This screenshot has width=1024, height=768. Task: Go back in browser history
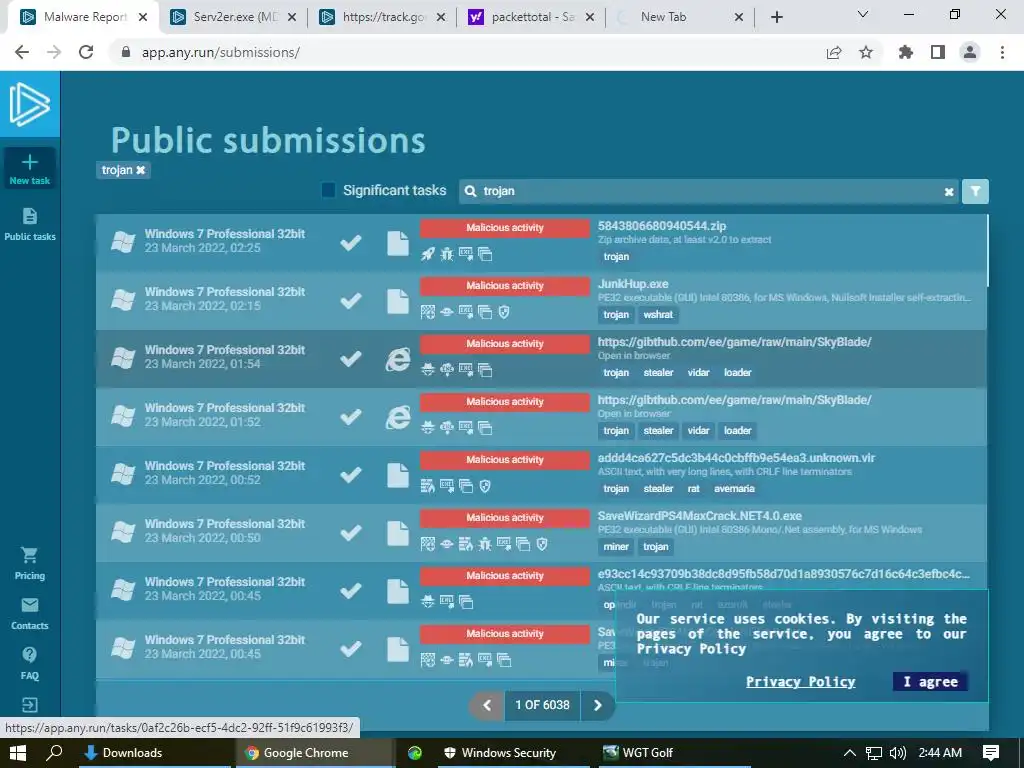click(x=22, y=52)
